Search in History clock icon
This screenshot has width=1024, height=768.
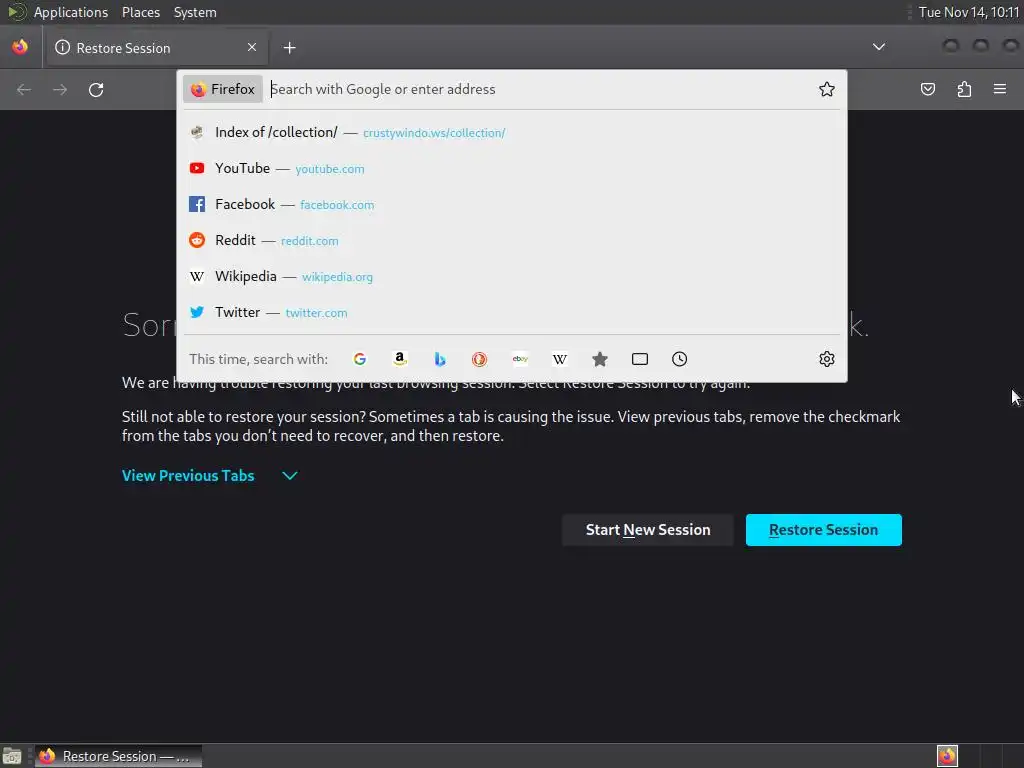[x=680, y=359]
